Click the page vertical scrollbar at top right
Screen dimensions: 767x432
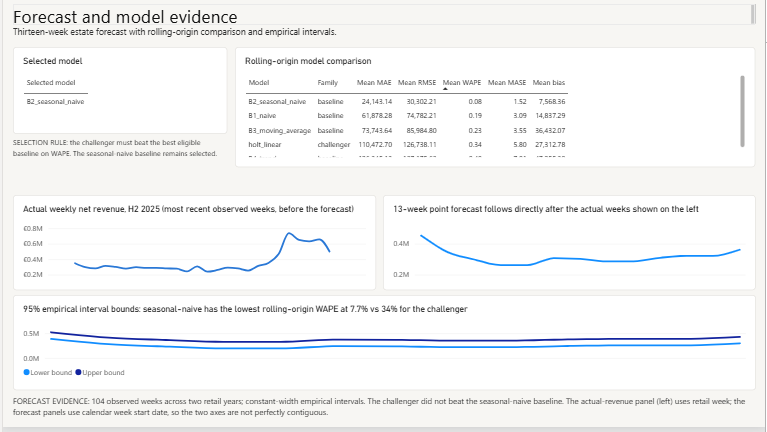tap(753, 14)
